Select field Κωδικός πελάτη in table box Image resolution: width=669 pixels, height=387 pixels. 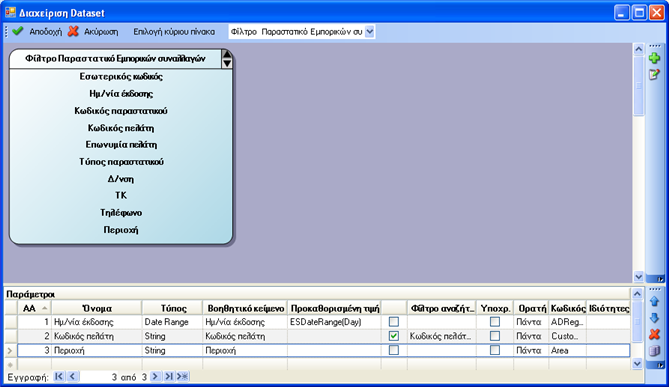[x=121, y=128]
